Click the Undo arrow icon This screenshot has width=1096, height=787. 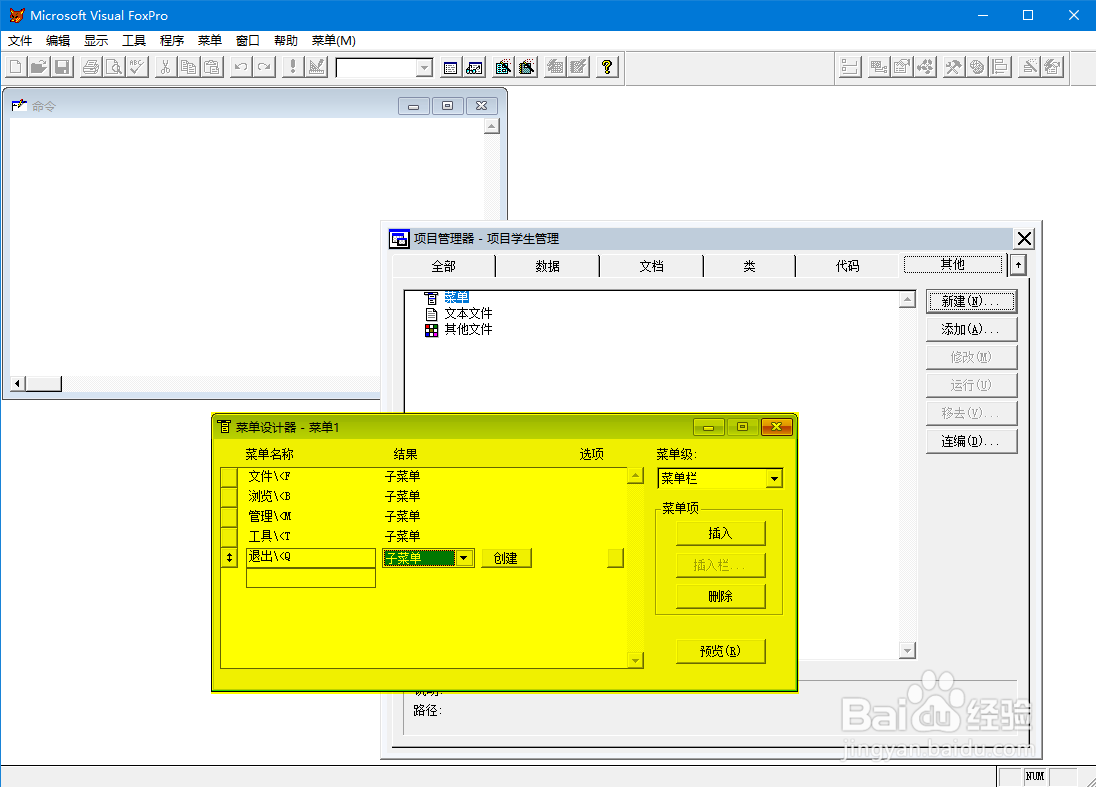(240, 67)
